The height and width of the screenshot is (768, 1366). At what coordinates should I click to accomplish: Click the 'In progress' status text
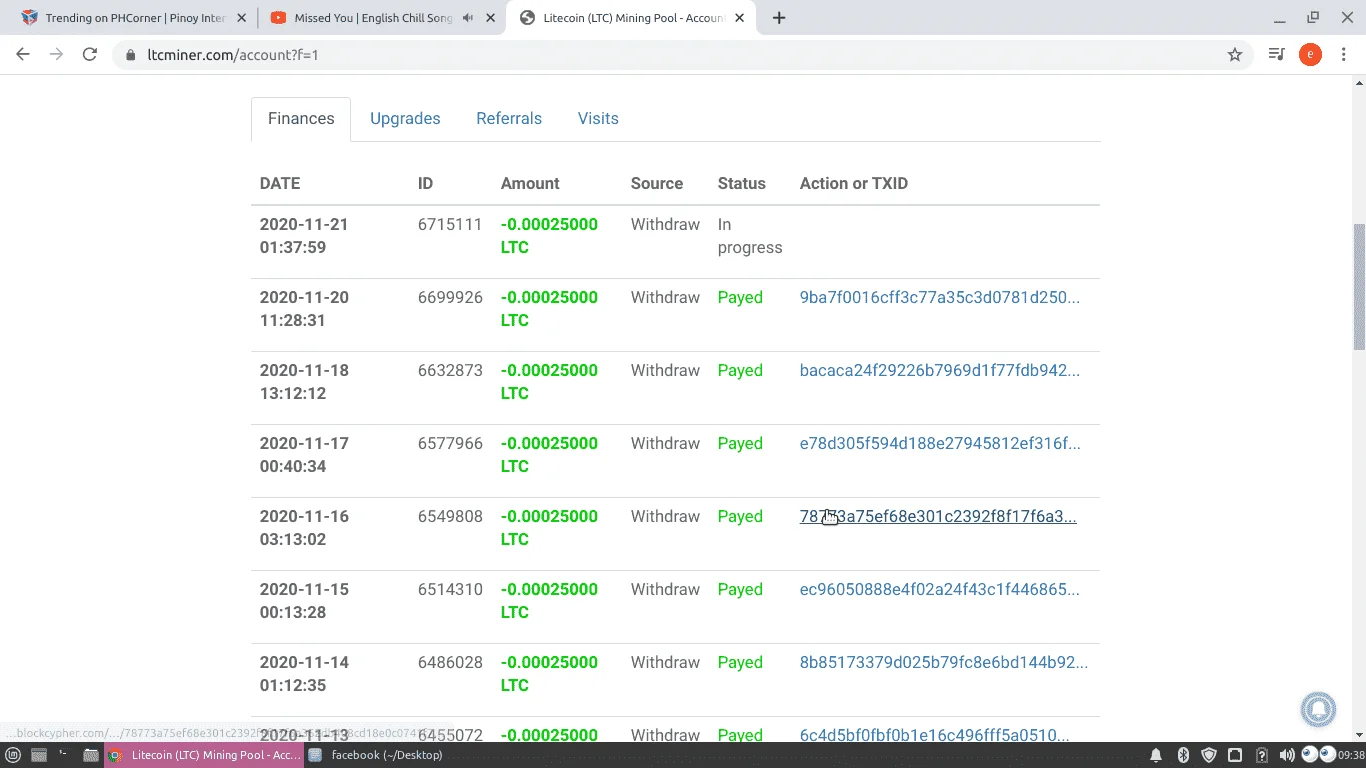[750, 236]
